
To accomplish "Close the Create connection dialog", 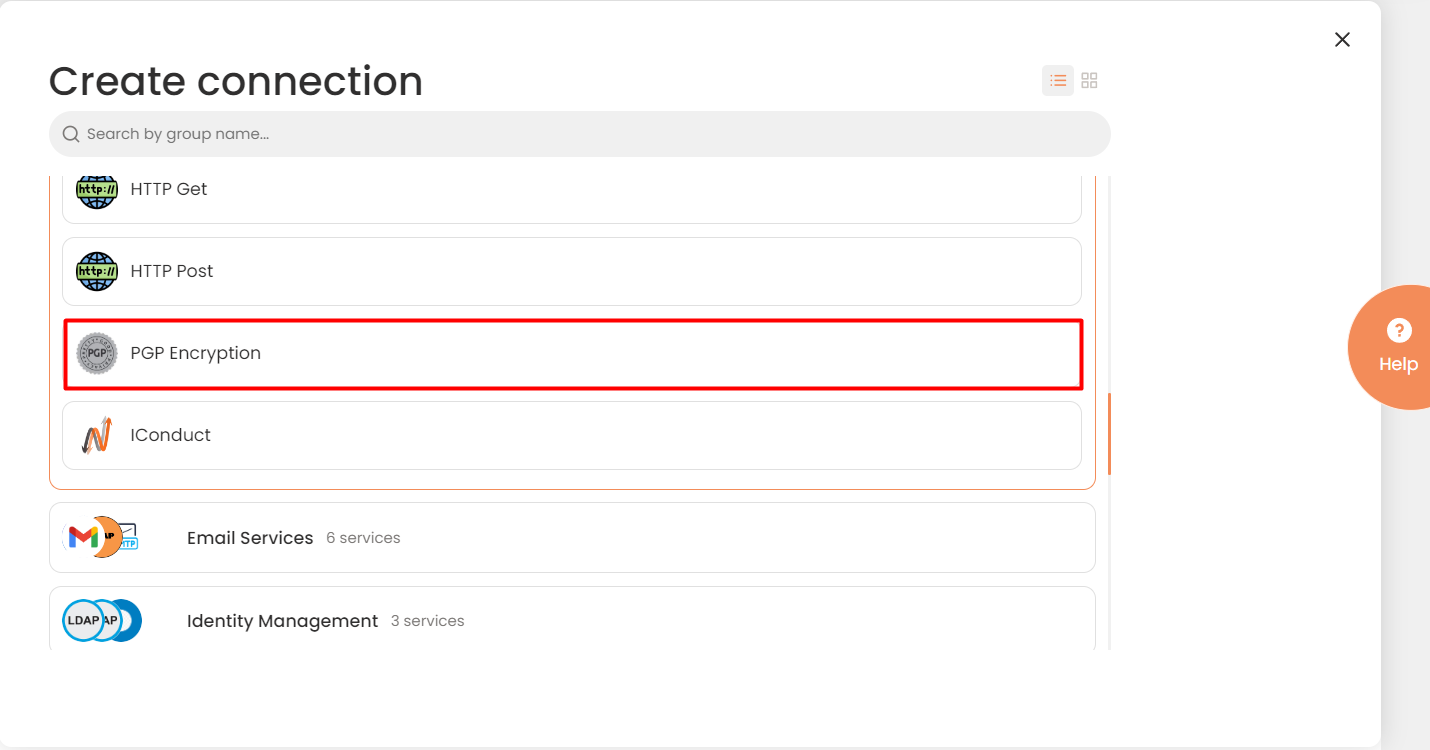I will [1342, 39].
